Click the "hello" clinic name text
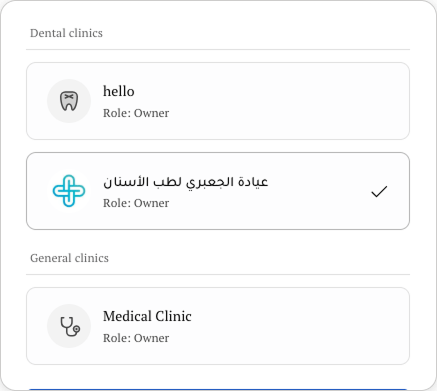Screen dimensions: 437x391 point(119,91)
